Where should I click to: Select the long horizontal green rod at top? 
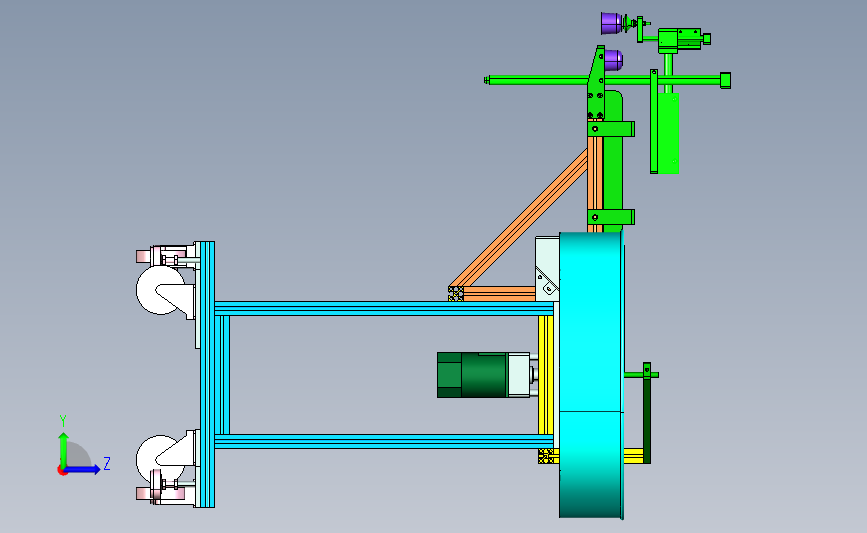click(x=607, y=81)
